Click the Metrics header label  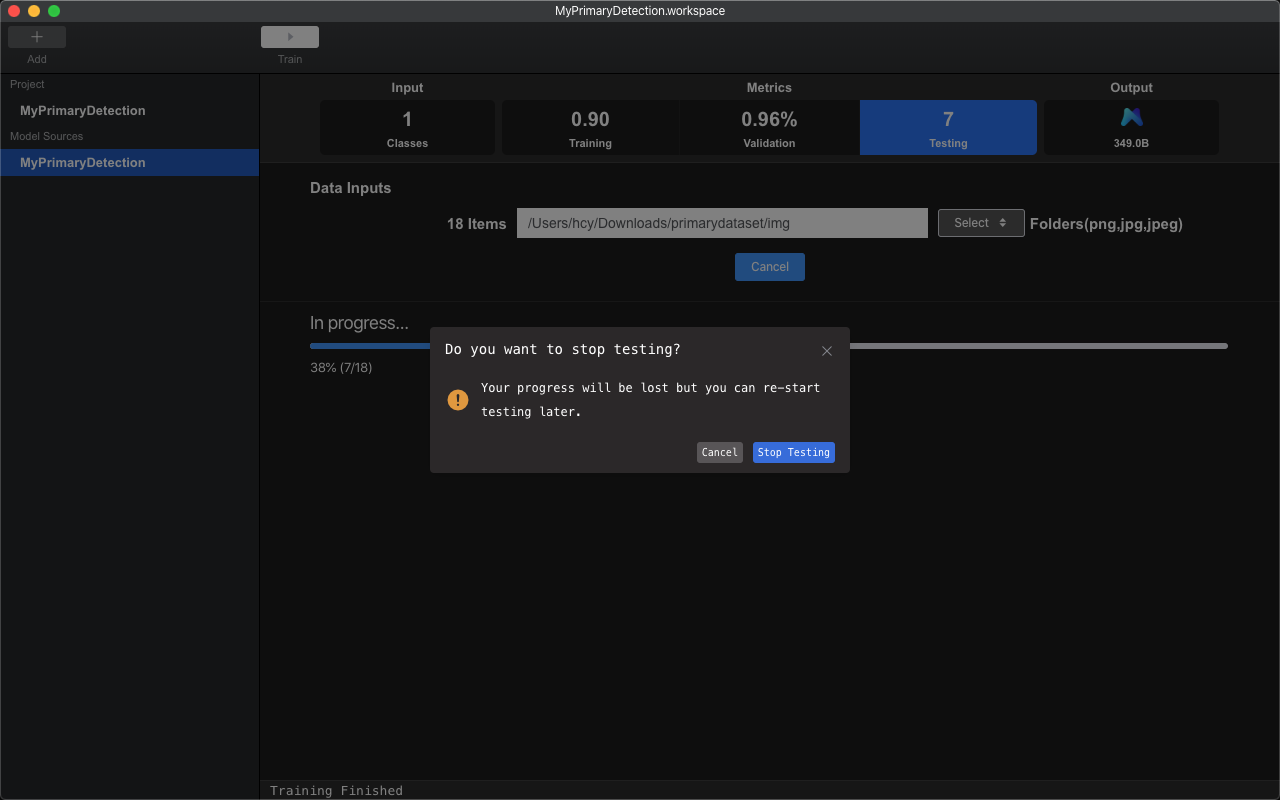tap(769, 88)
